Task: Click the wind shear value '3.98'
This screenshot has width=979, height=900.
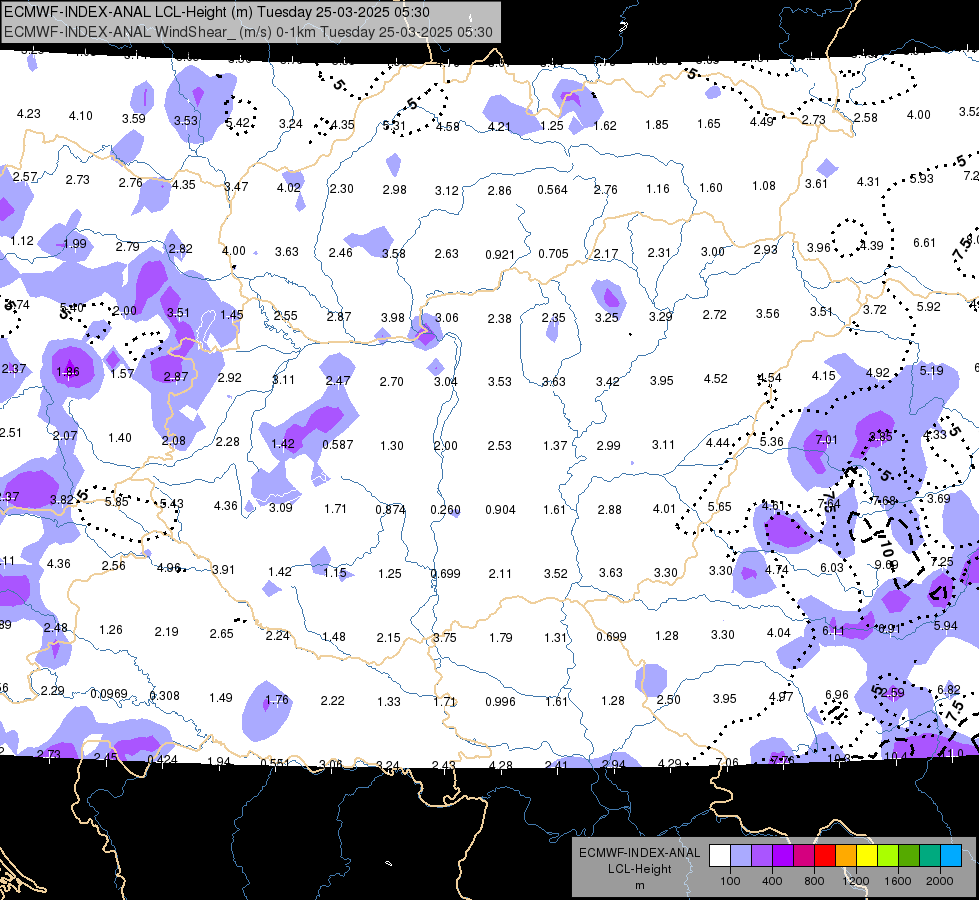Action: [x=393, y=317]
